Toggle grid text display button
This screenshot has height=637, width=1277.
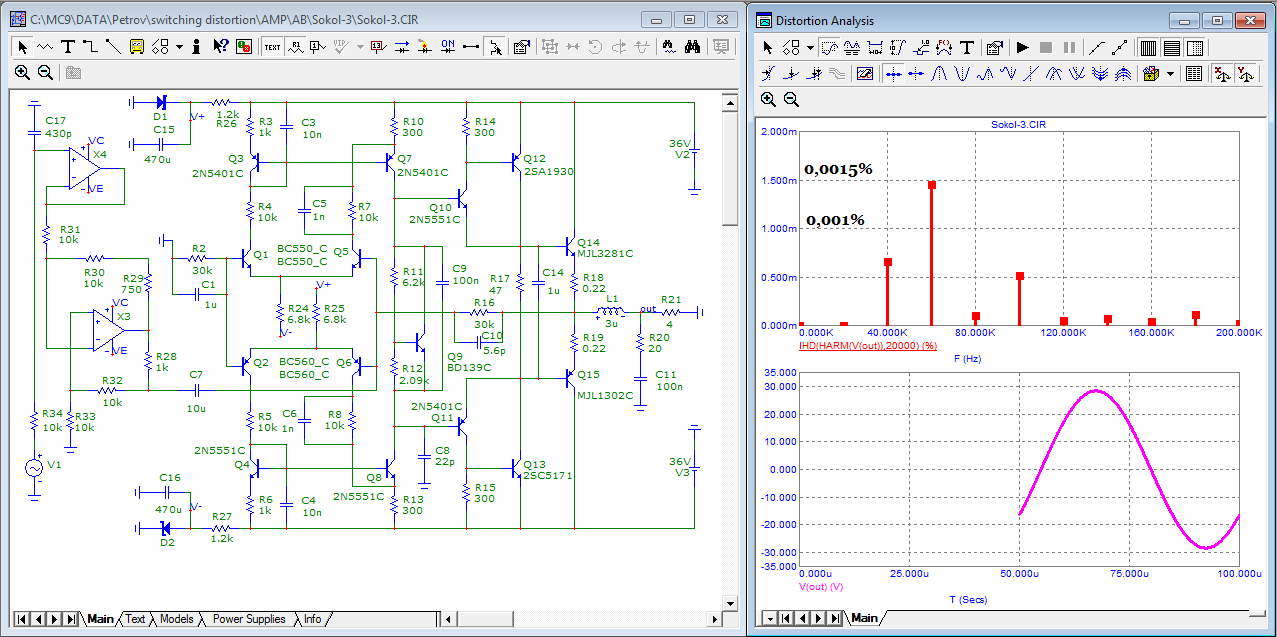(272, 46)
